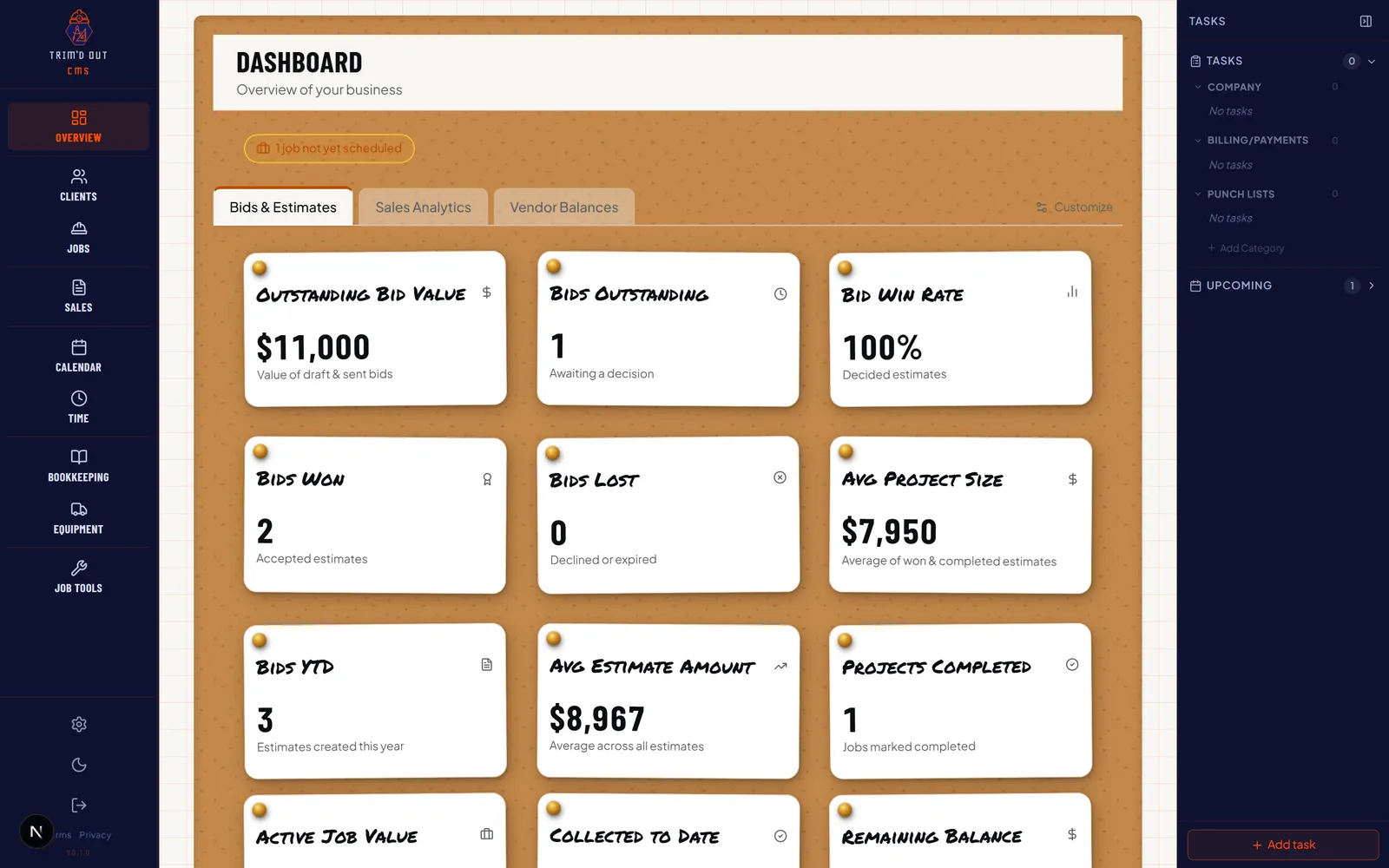
Task: Click the Add task button
Action: click(x=1283, y=845)
